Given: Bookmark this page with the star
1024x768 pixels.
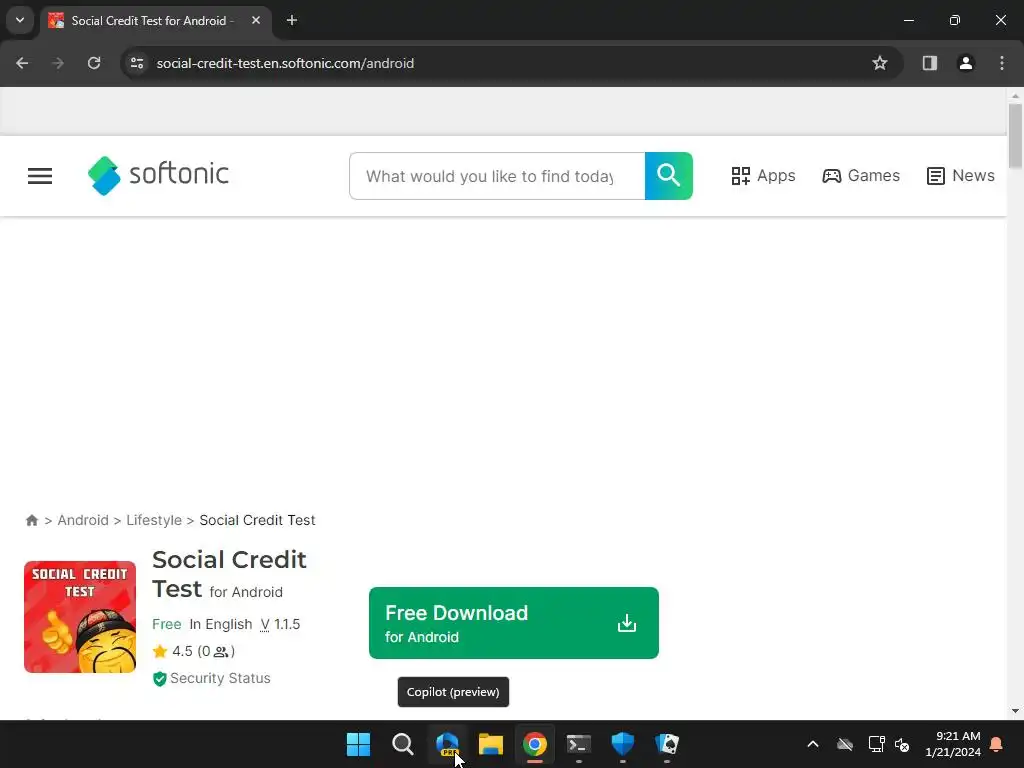Looking at the screenshot, I should (880, 63).
